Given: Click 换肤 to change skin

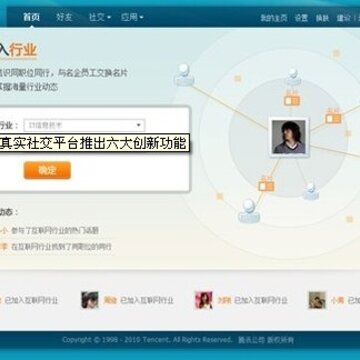Looking at the screenshot, I should click(322, 18).
